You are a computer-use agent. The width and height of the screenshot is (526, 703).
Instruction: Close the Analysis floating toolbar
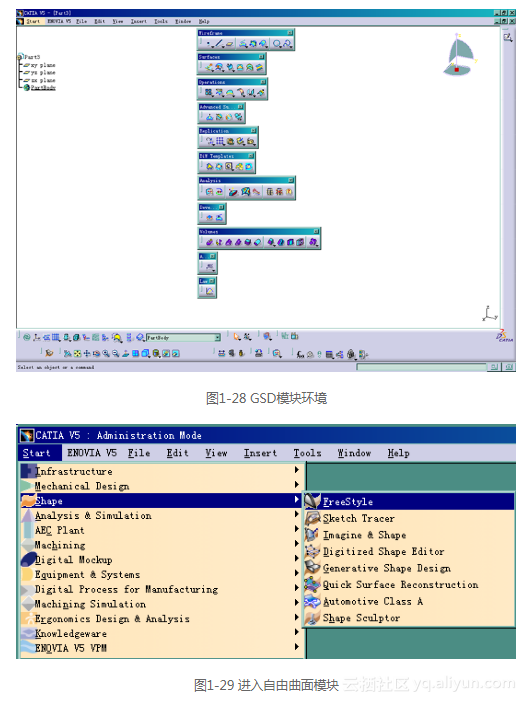(x=291, y=180)
